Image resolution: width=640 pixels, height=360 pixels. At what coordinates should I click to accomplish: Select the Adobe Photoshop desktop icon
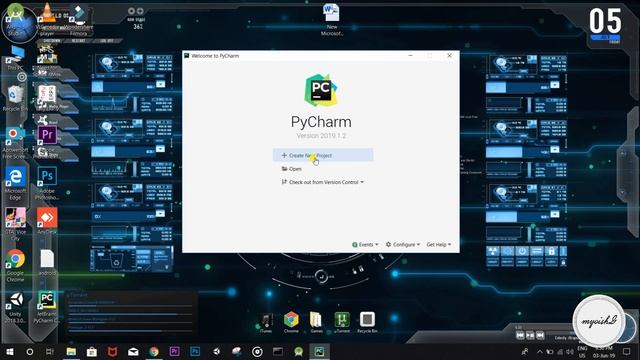click(47, 183)
